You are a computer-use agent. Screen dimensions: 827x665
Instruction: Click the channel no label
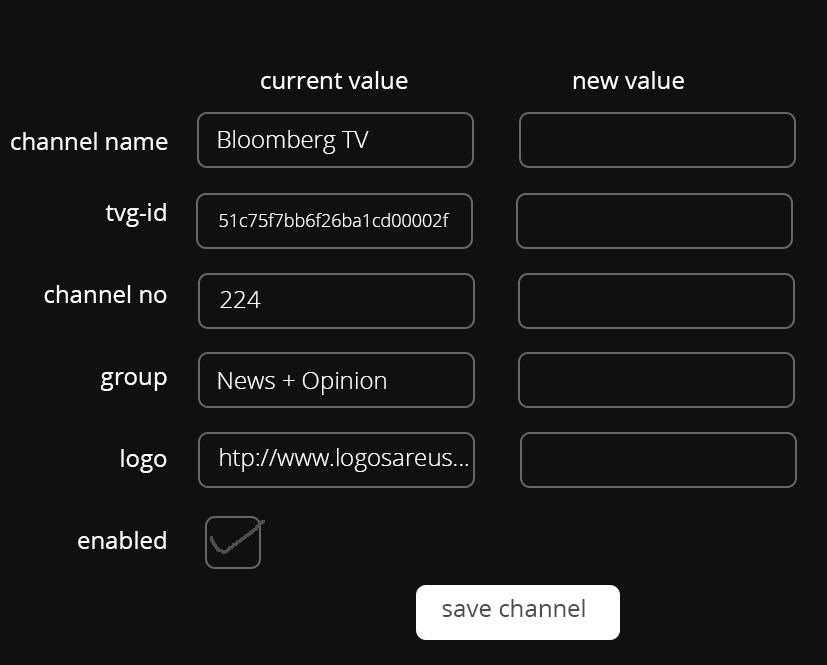[x=105, y=295]
